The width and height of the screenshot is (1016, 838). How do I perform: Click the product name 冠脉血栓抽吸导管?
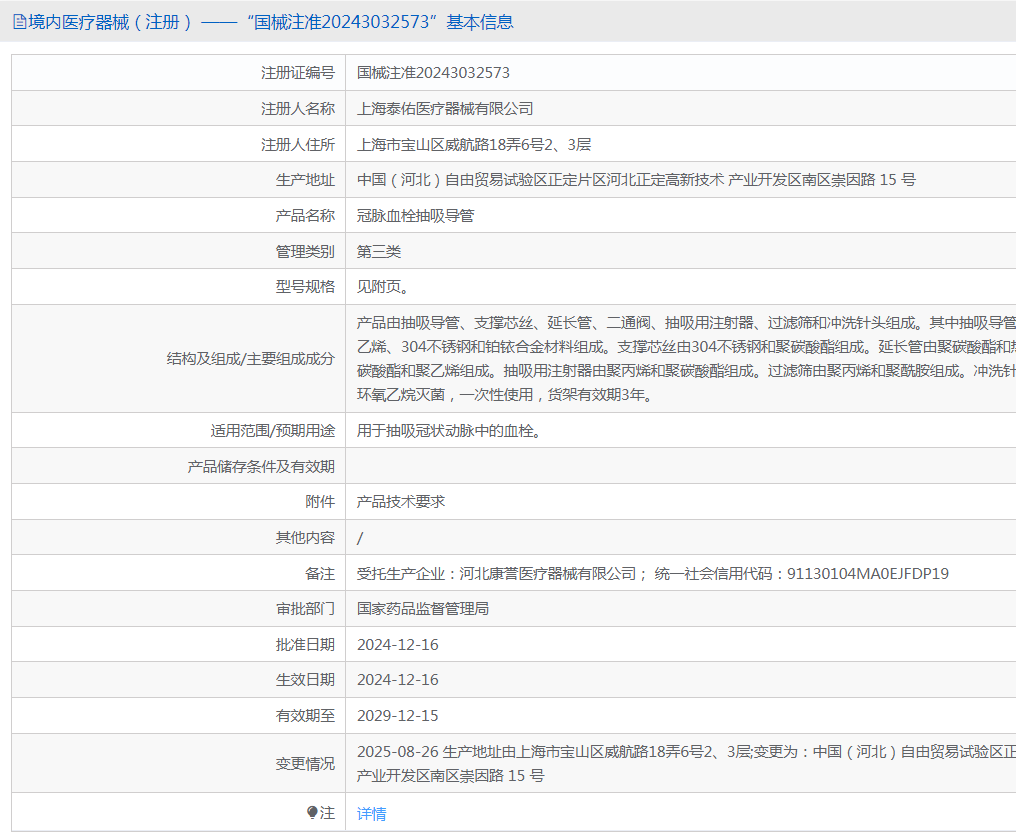(415, 216)
